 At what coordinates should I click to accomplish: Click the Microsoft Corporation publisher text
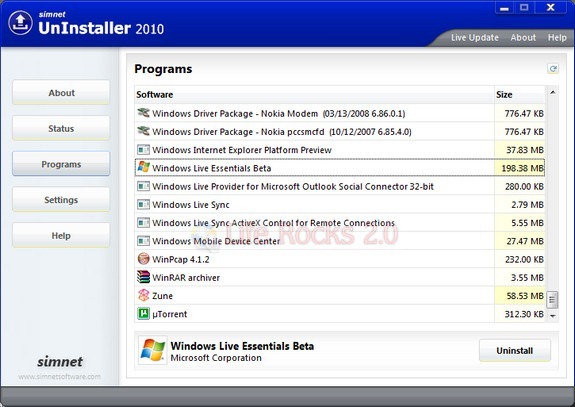tap(216, 358)
